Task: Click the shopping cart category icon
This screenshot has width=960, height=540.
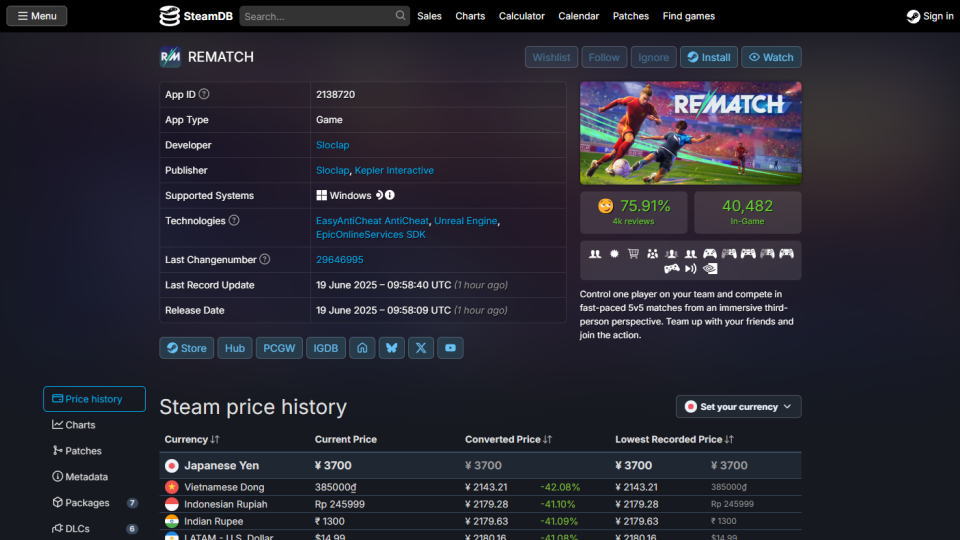Action: (x=633, y=253)
